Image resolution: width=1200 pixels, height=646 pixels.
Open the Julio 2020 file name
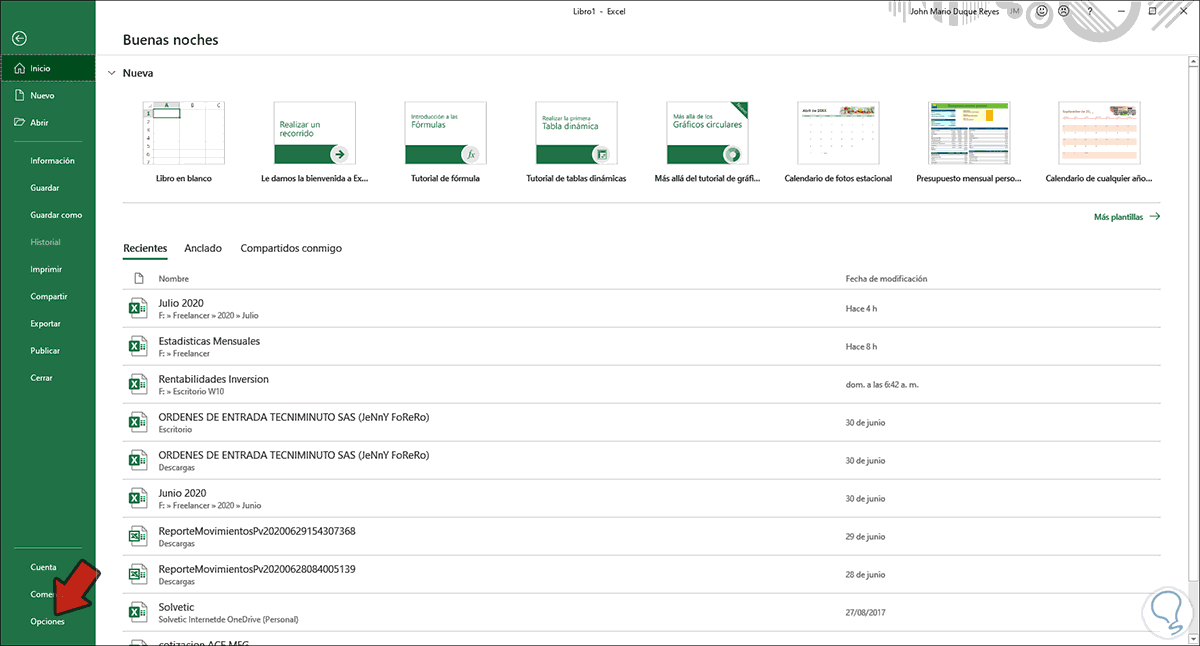coord(181,303)
